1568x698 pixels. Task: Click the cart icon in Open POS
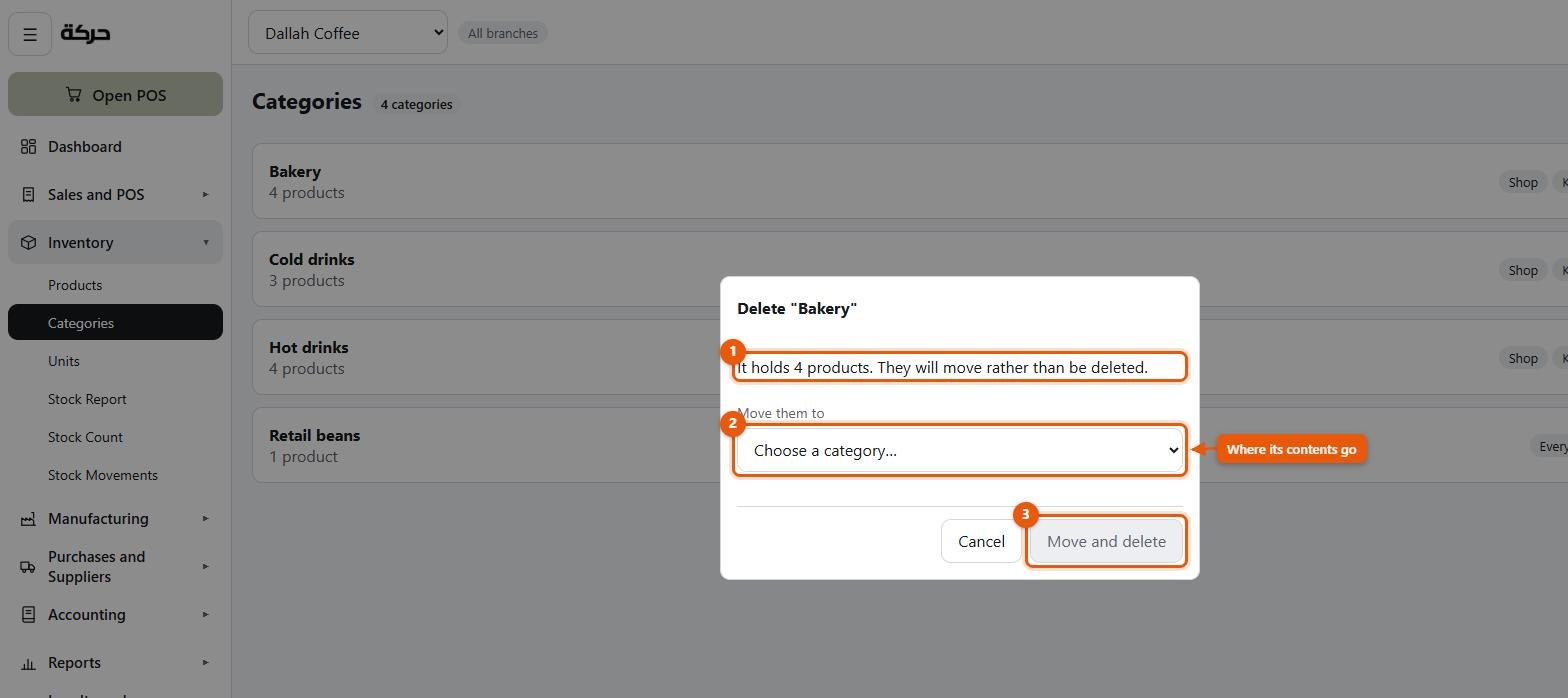click(74, 94)
